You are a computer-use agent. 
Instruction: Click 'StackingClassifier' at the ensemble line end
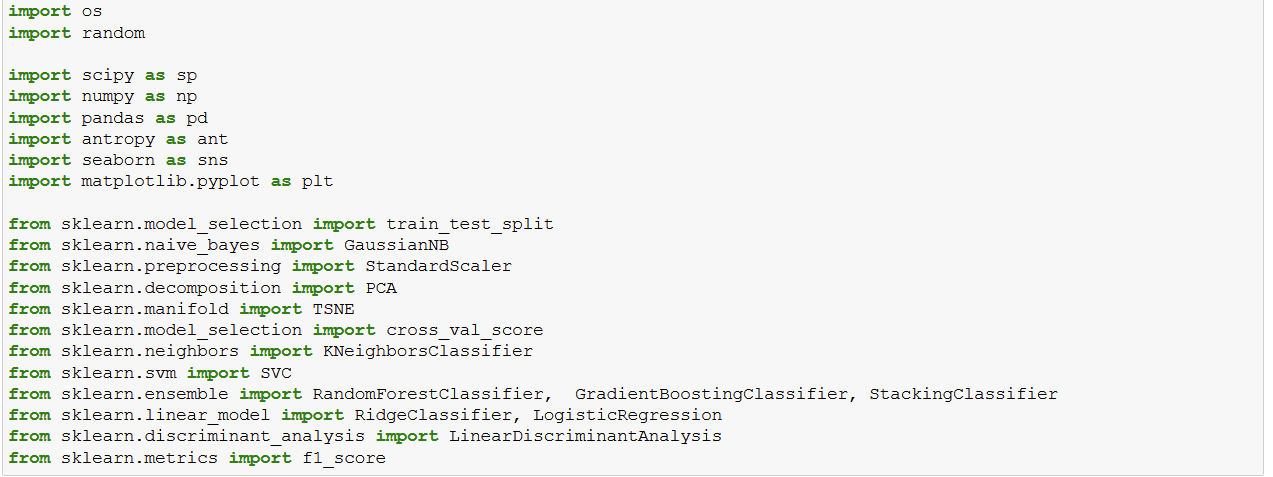[x=963, y=394]
